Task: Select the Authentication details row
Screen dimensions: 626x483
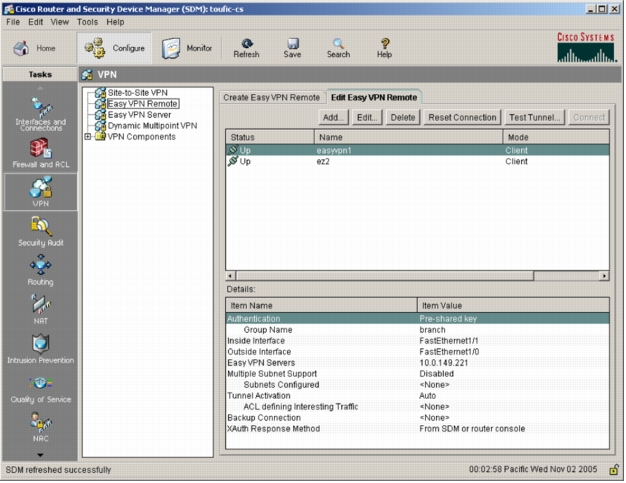Action: click(417, 319)
